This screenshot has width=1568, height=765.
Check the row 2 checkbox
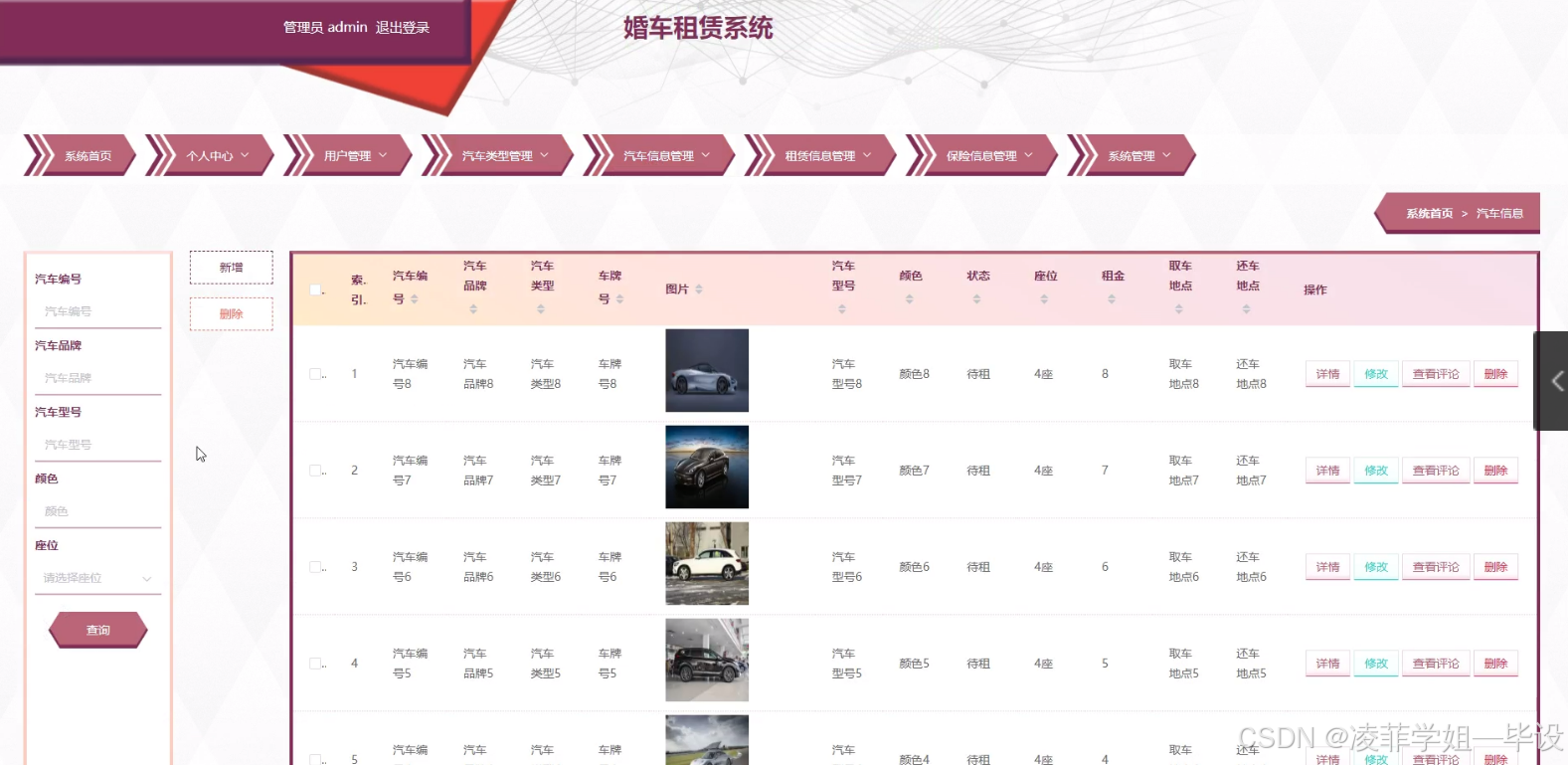(315, 471)
